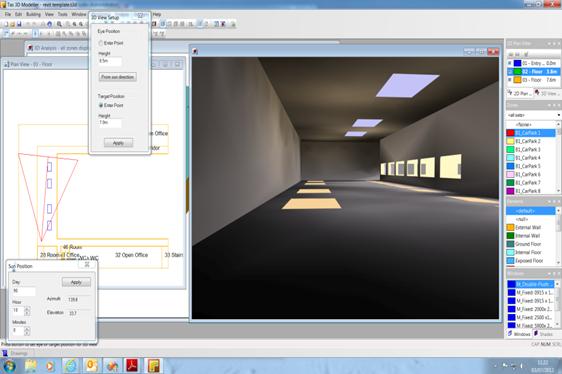The height and width of the screenshot is (374, 562).
Task: Click the From sun direction button
Action: [x=118, y=77]
